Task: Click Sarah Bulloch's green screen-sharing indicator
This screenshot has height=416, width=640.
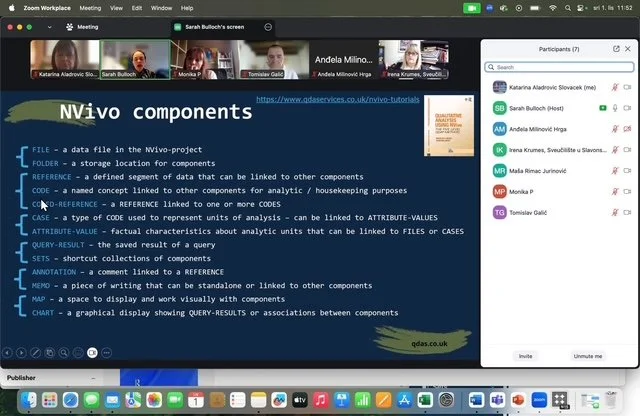Action: [x=602, y=108]
